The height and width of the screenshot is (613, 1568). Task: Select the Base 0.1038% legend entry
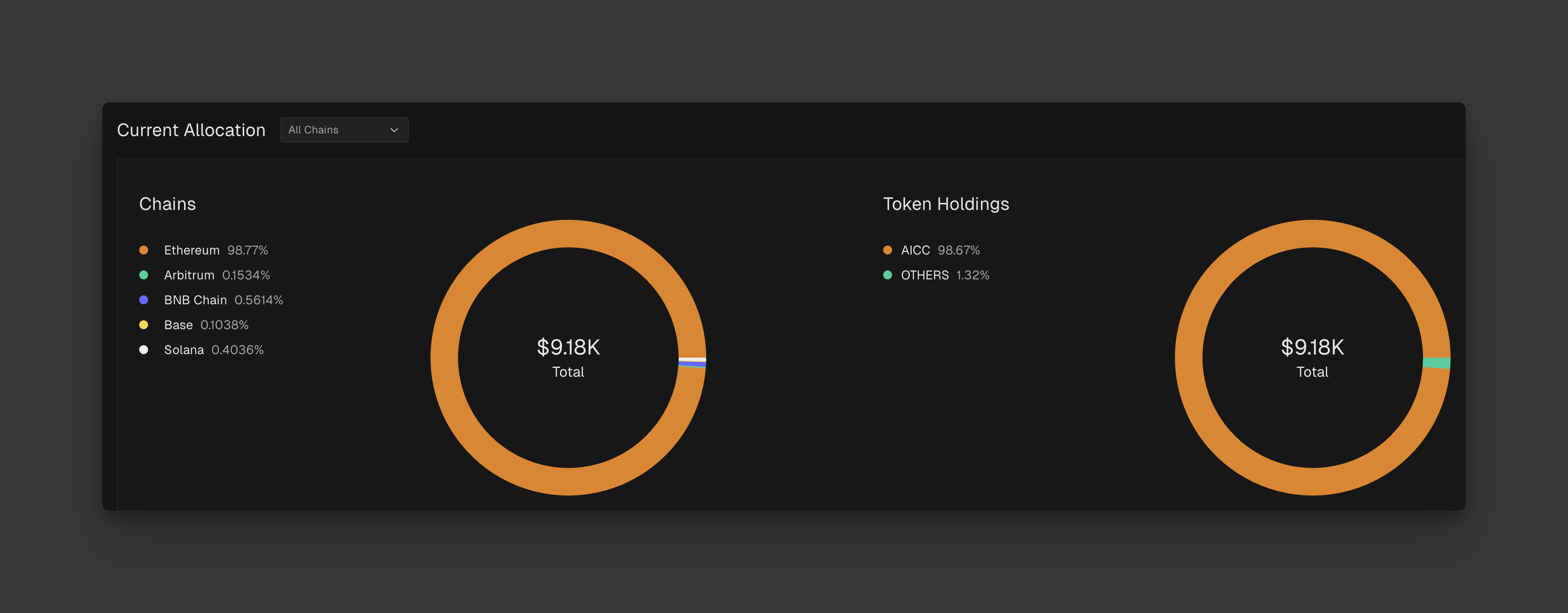206,325
